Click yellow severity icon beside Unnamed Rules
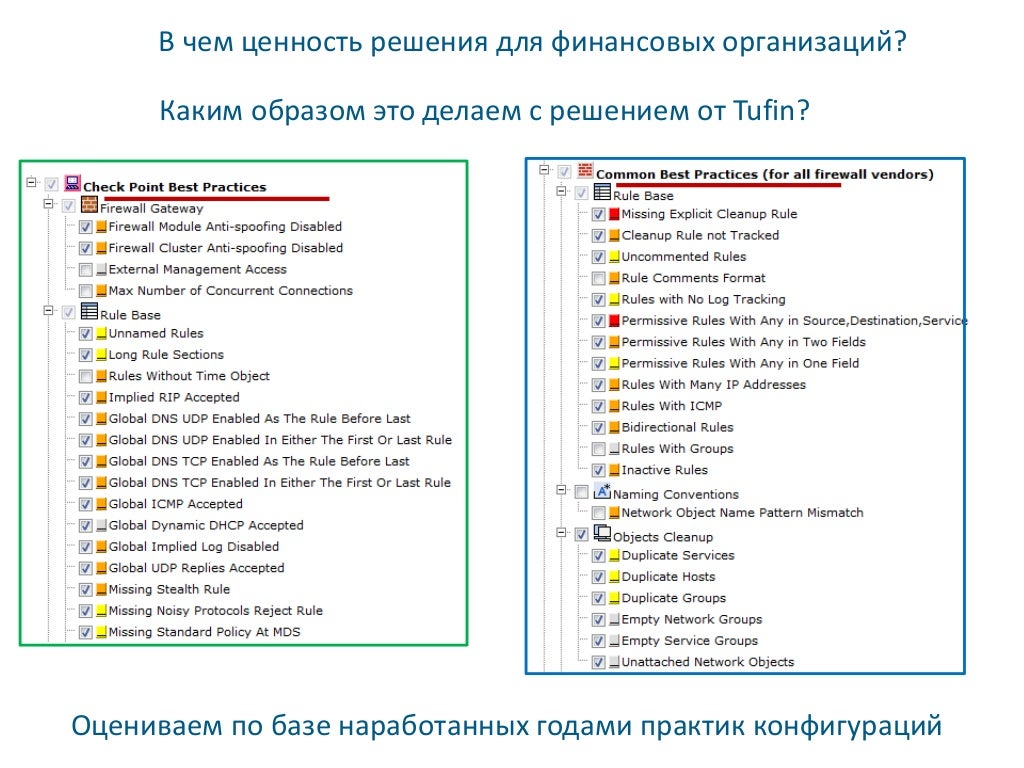 (x=101, y=334)
